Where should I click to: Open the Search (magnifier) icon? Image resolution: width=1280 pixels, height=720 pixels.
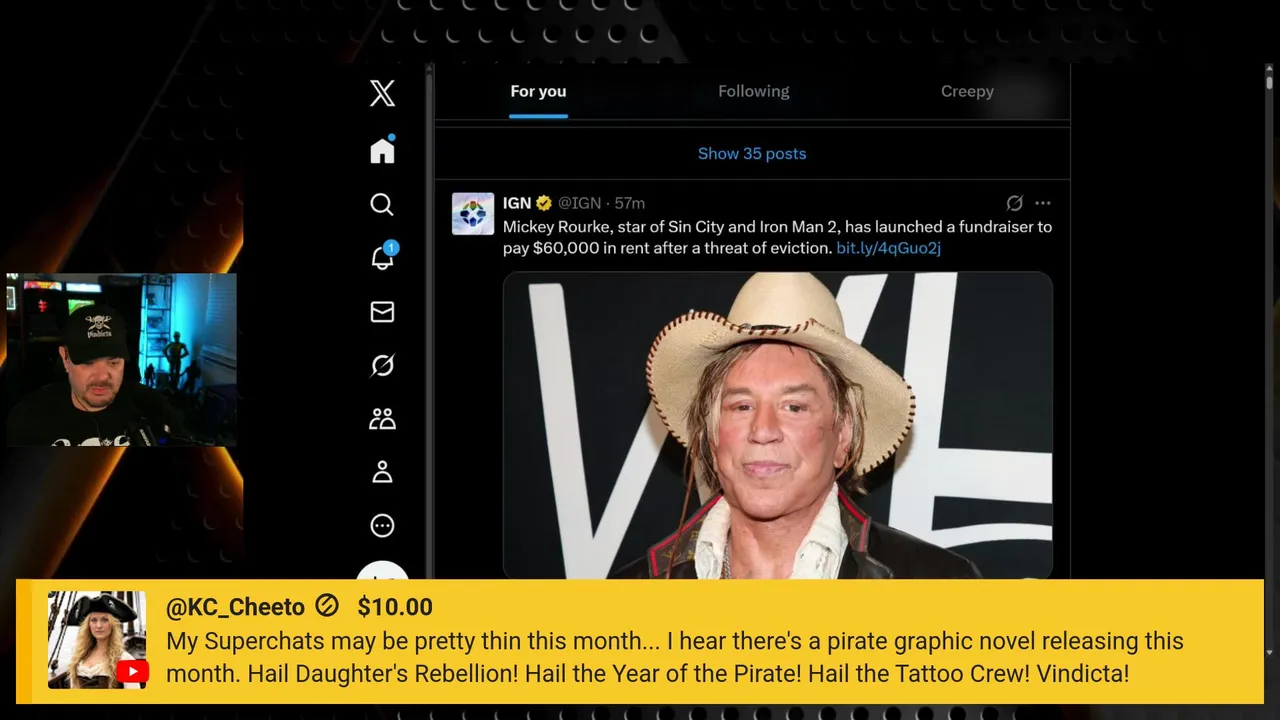(382, 205)
